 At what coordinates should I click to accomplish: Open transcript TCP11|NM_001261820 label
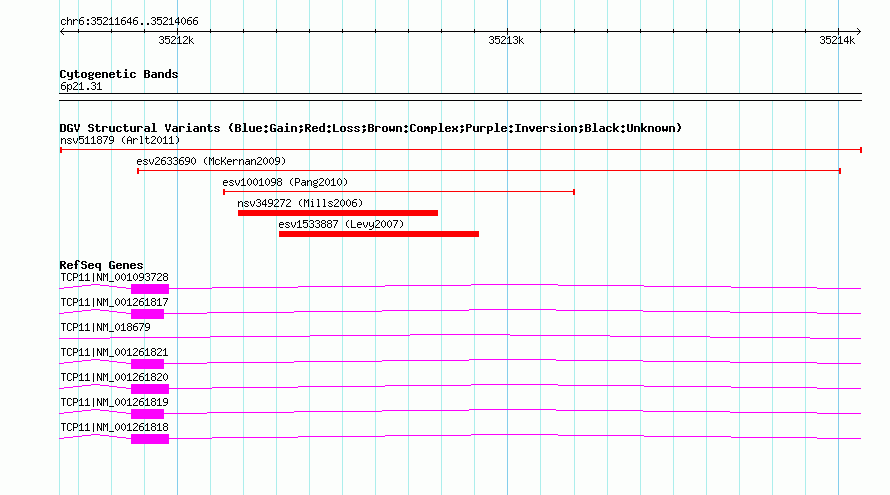tap(115, 377)
